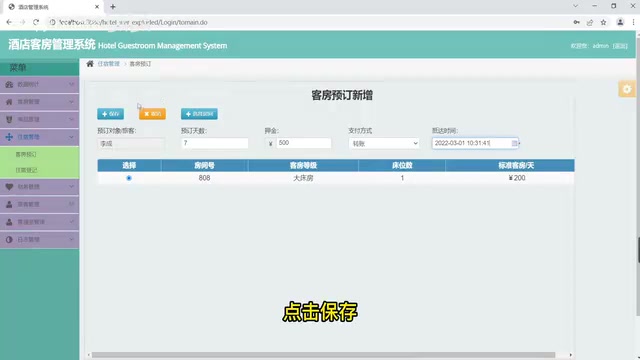The height and width of the screenshot is (360, 640).
Task: Click the blue cross-arrows icon in the sidebar
Action: pyautogui.click(x=9, y=137)
